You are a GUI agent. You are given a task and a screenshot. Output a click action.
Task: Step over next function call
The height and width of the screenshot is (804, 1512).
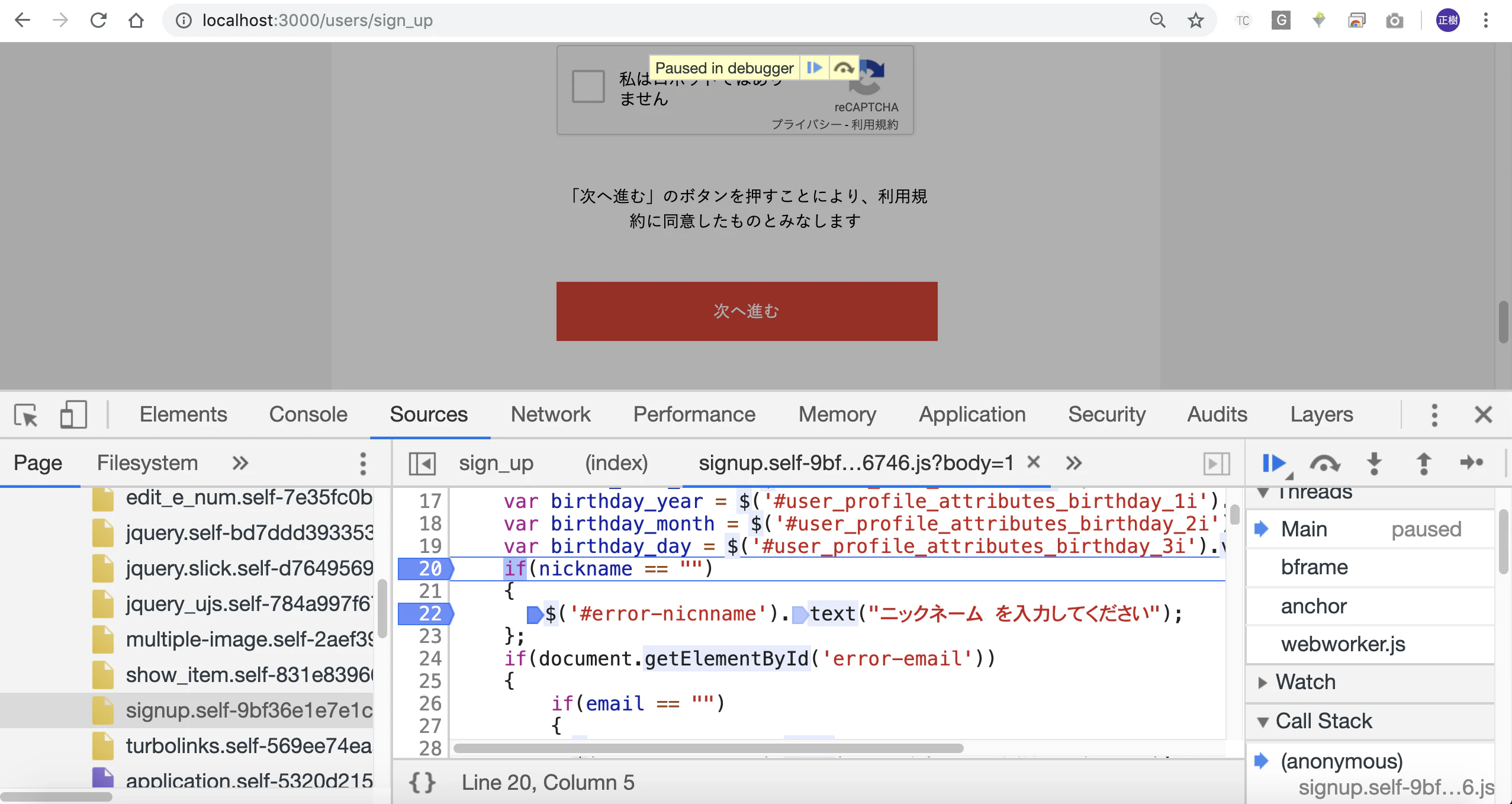point(1325,463)
